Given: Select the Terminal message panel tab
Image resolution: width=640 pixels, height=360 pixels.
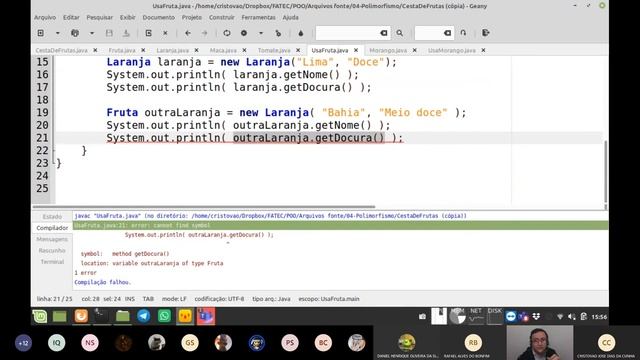Looking at the screenshot, I should click(52, 262).
